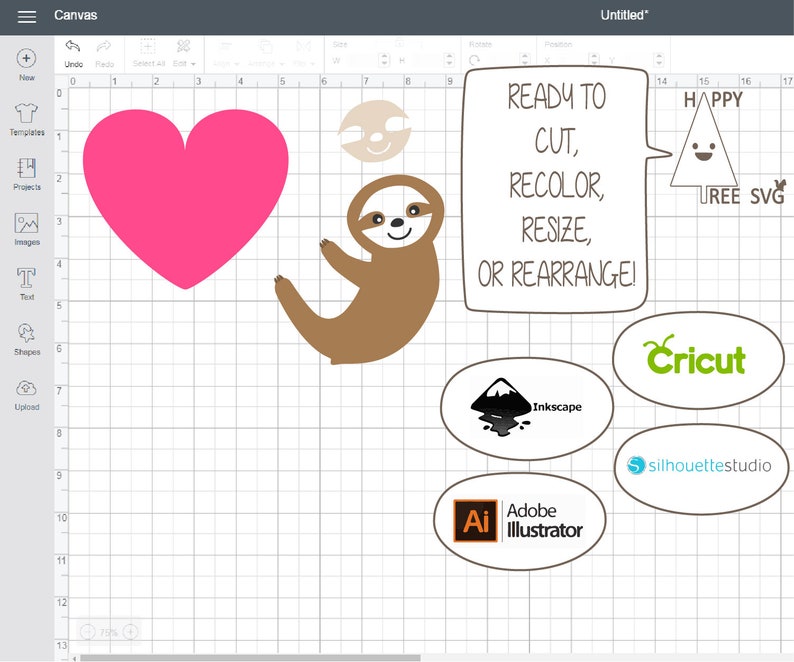The height and width of the screenshot is (662, 794).
Task: Click the rotate circular arrow icon
Action: pyautogui.click(x=474, y=60)
